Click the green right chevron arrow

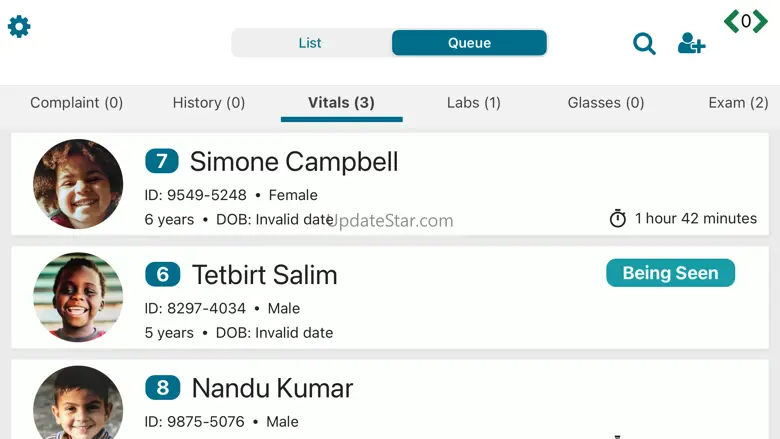(760, 21)
